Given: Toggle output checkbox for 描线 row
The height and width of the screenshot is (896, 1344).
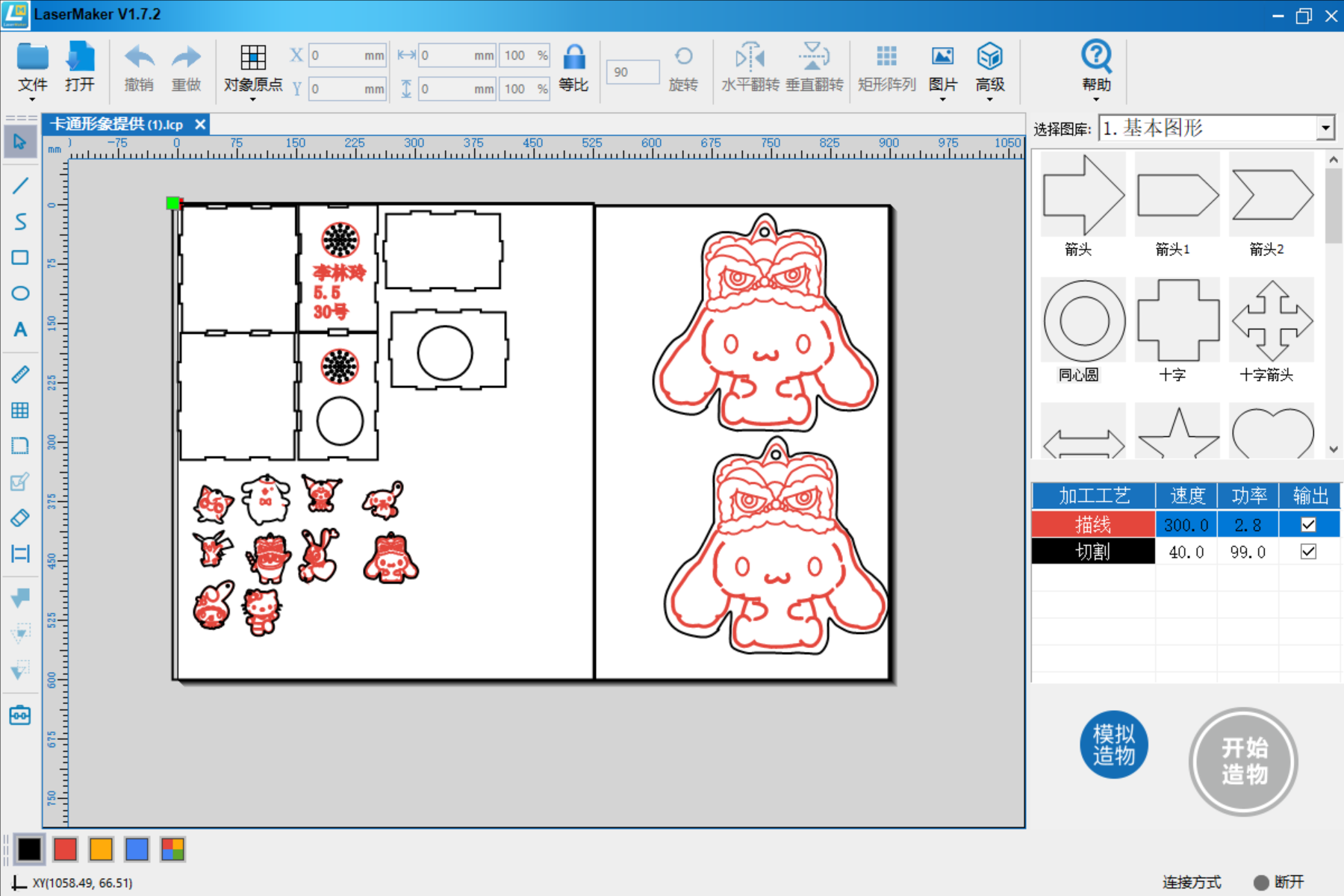Looking at the screenshot, I should (x=1308, y=524).
